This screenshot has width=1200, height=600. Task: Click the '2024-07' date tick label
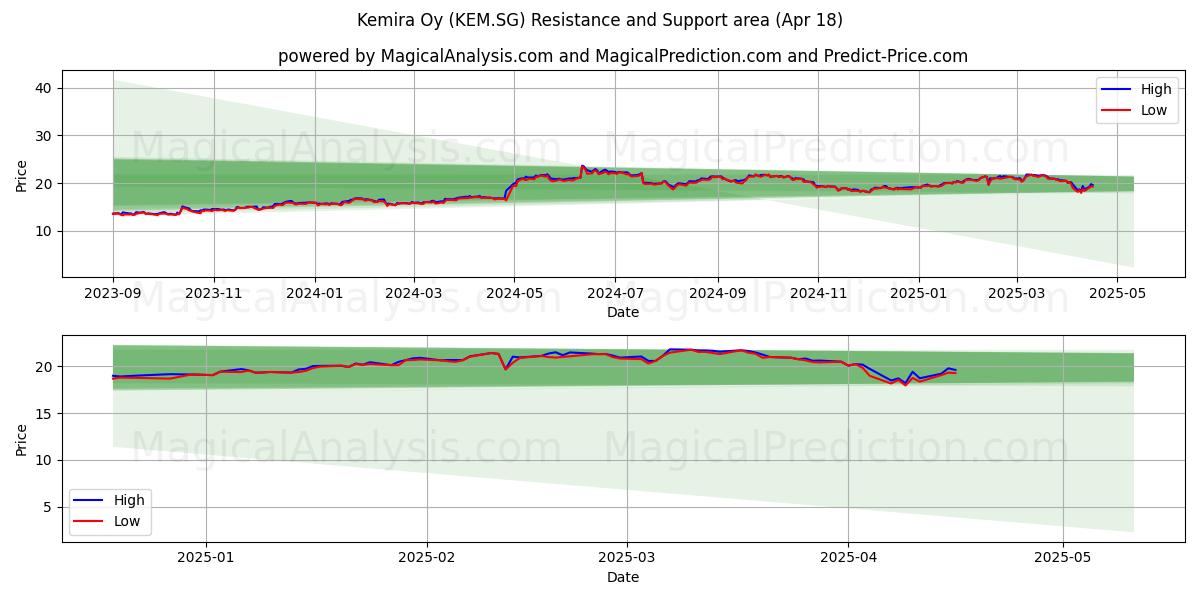point(615,295)
